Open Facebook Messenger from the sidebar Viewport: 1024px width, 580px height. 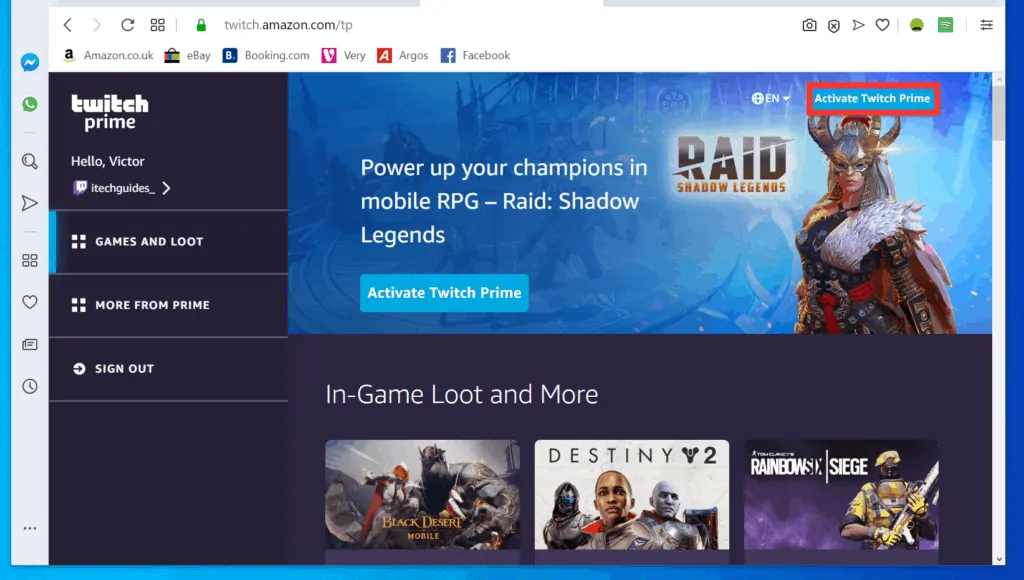(30, 63)
